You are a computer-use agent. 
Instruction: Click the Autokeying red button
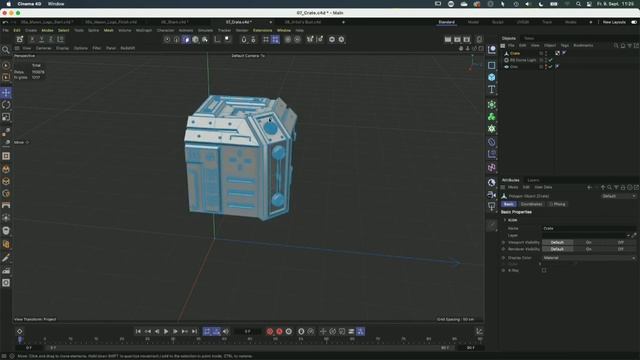click(x=279, y=331)
